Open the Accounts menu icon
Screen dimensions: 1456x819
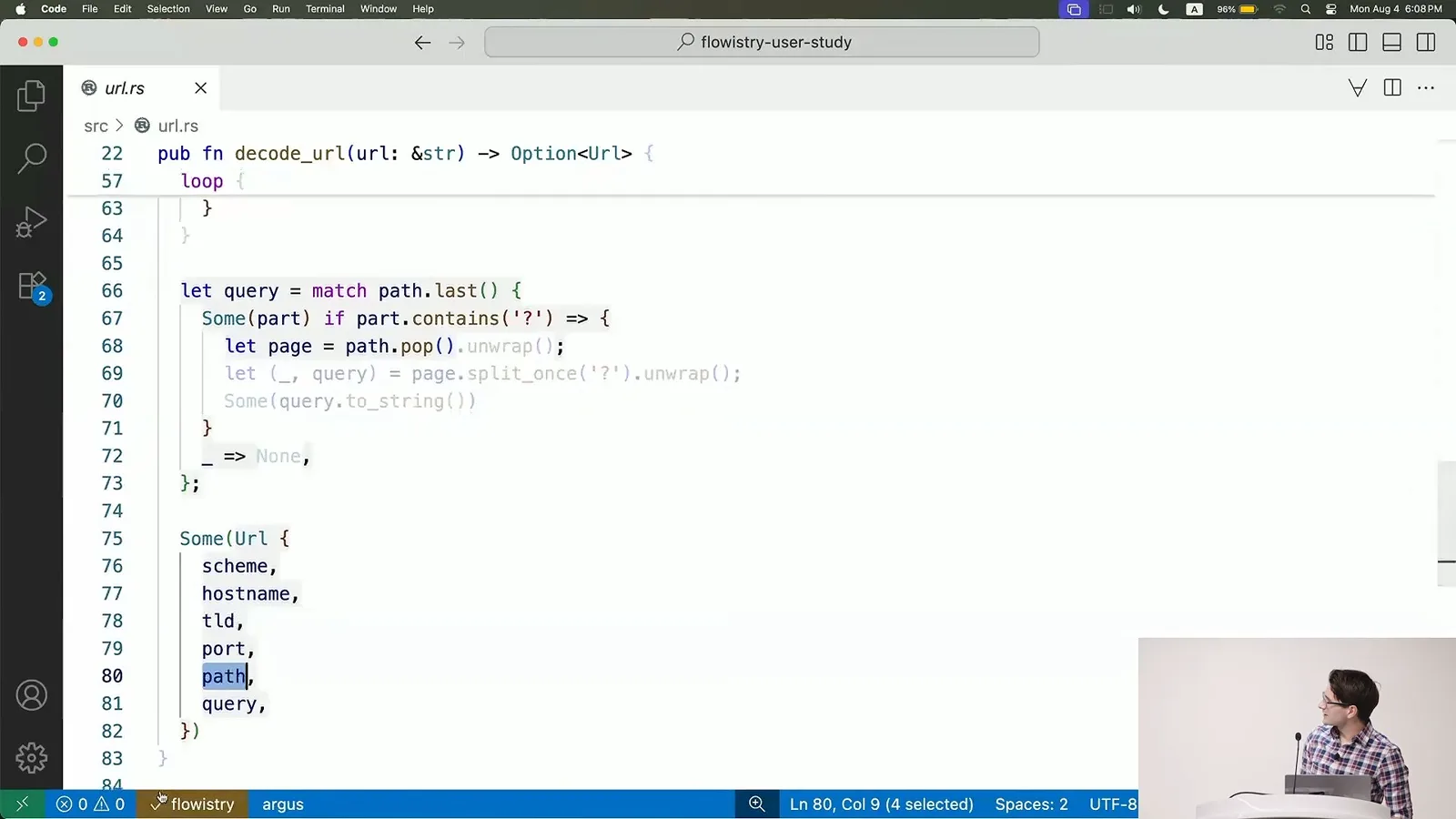tap(31, 695)
